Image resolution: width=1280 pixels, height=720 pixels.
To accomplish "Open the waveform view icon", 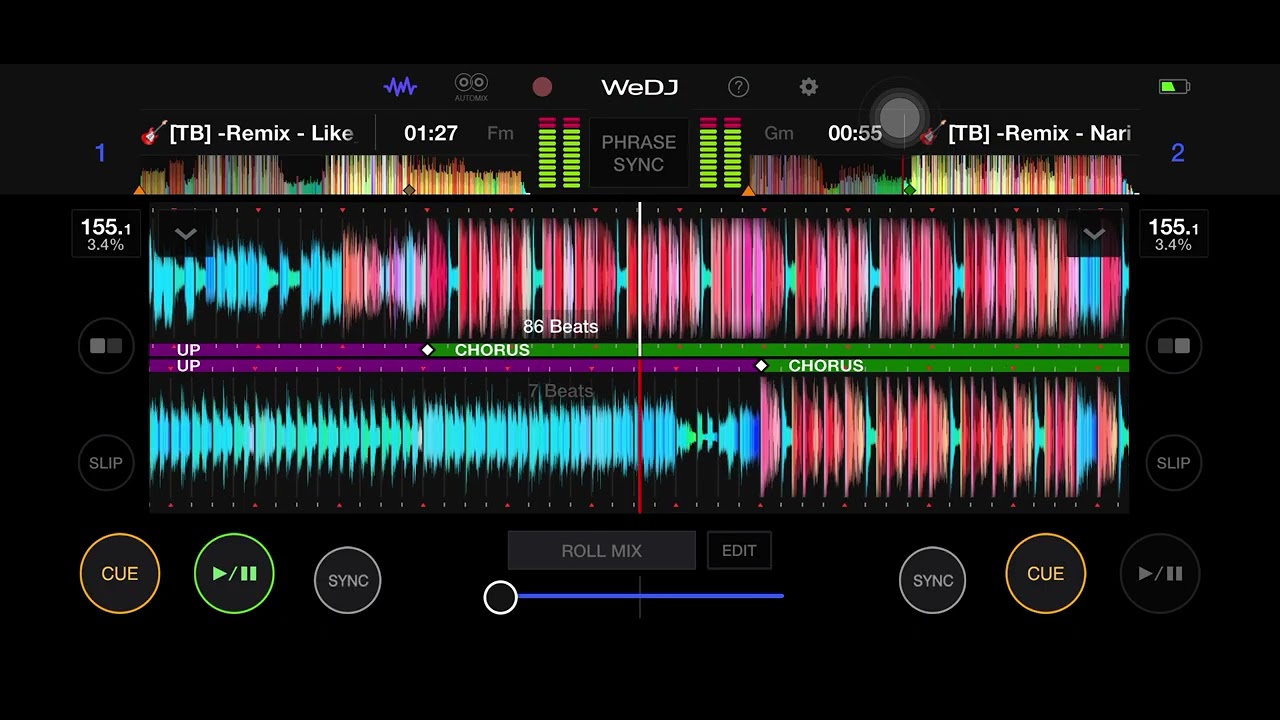I will [x=400, y=87].
